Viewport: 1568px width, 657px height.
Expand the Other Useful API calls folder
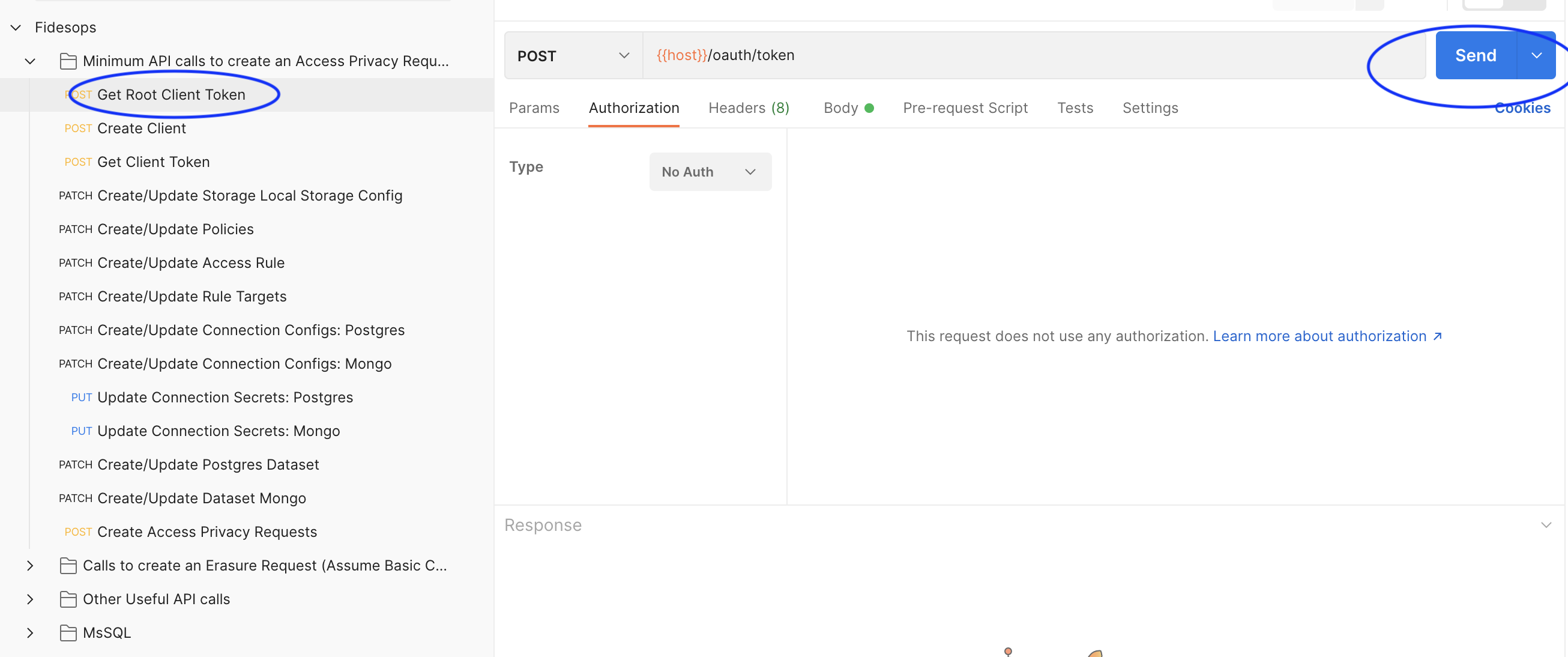(x=31, y=599)
